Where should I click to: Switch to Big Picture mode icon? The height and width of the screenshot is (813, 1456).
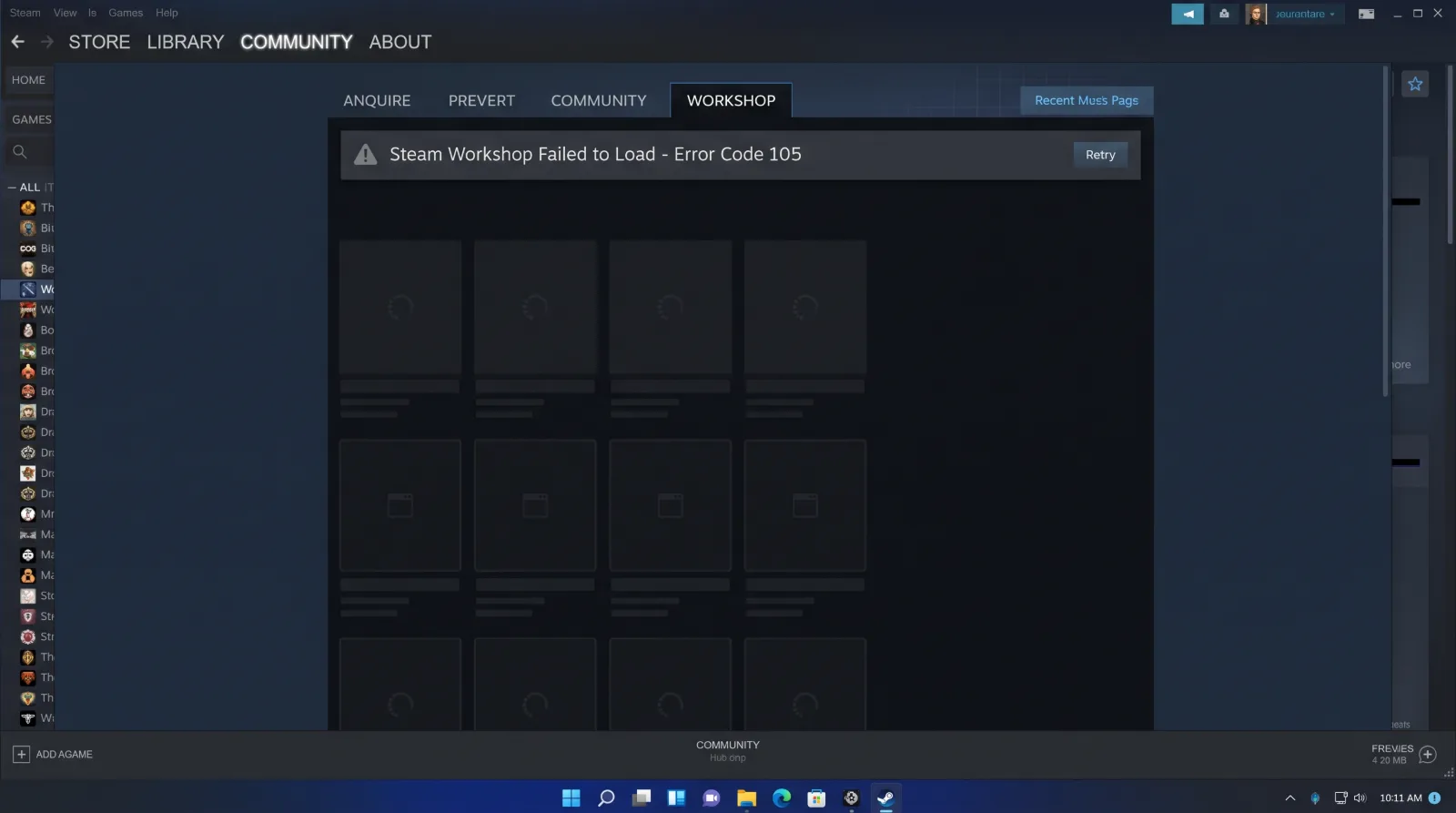click(1366, 14)
